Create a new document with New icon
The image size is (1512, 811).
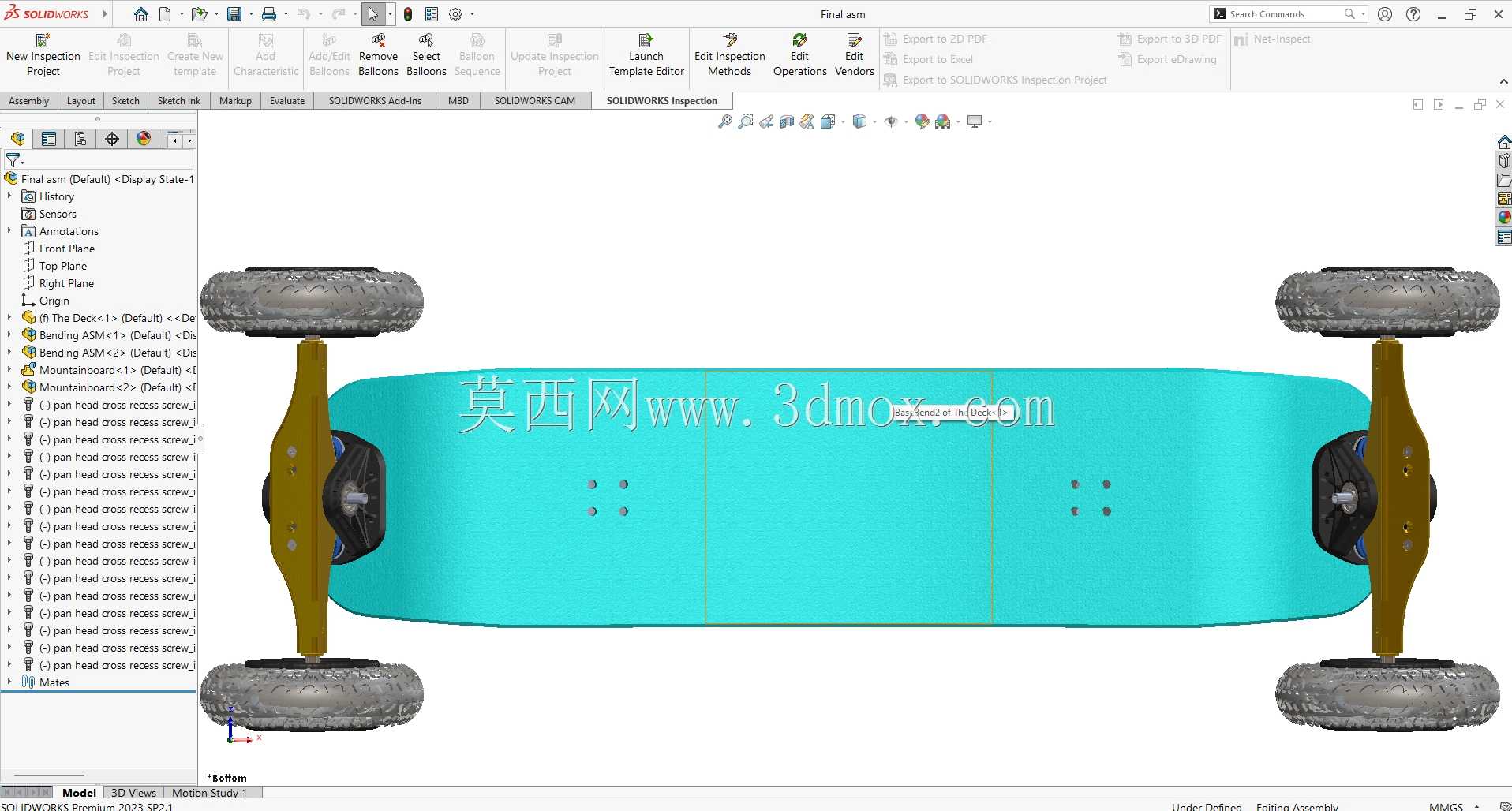pyautogui.click(x=165, y=14)
